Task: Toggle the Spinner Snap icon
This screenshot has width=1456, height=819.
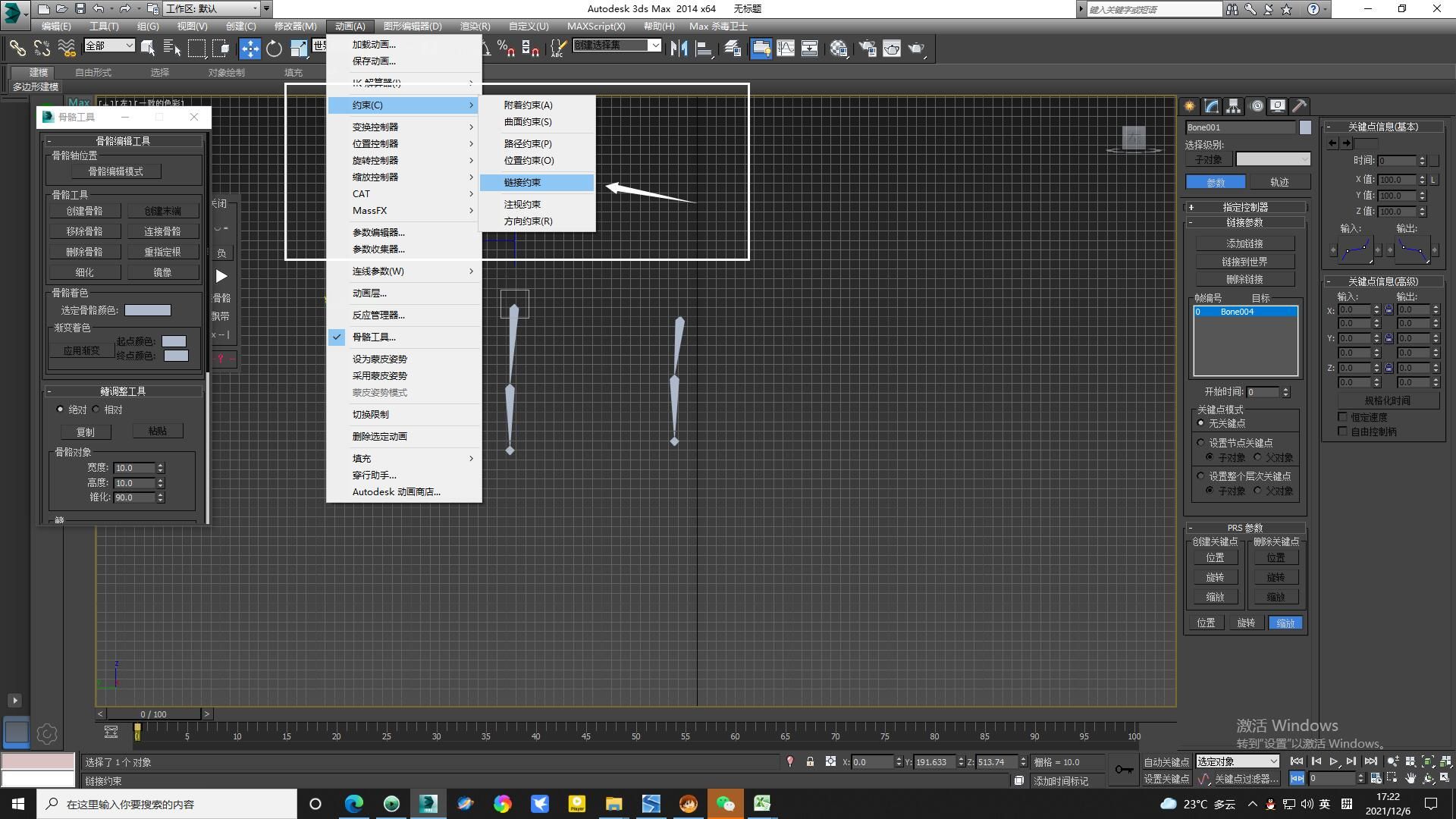Action: 530,49
